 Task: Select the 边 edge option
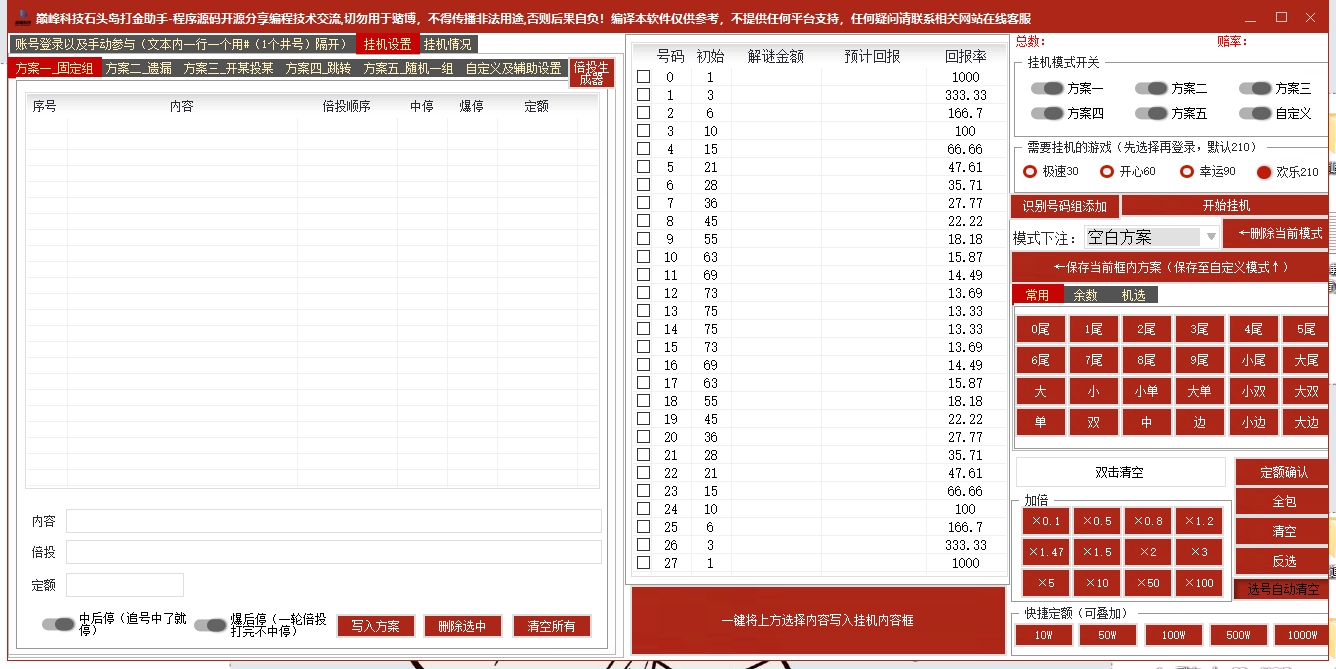[x=1199, y=422]
